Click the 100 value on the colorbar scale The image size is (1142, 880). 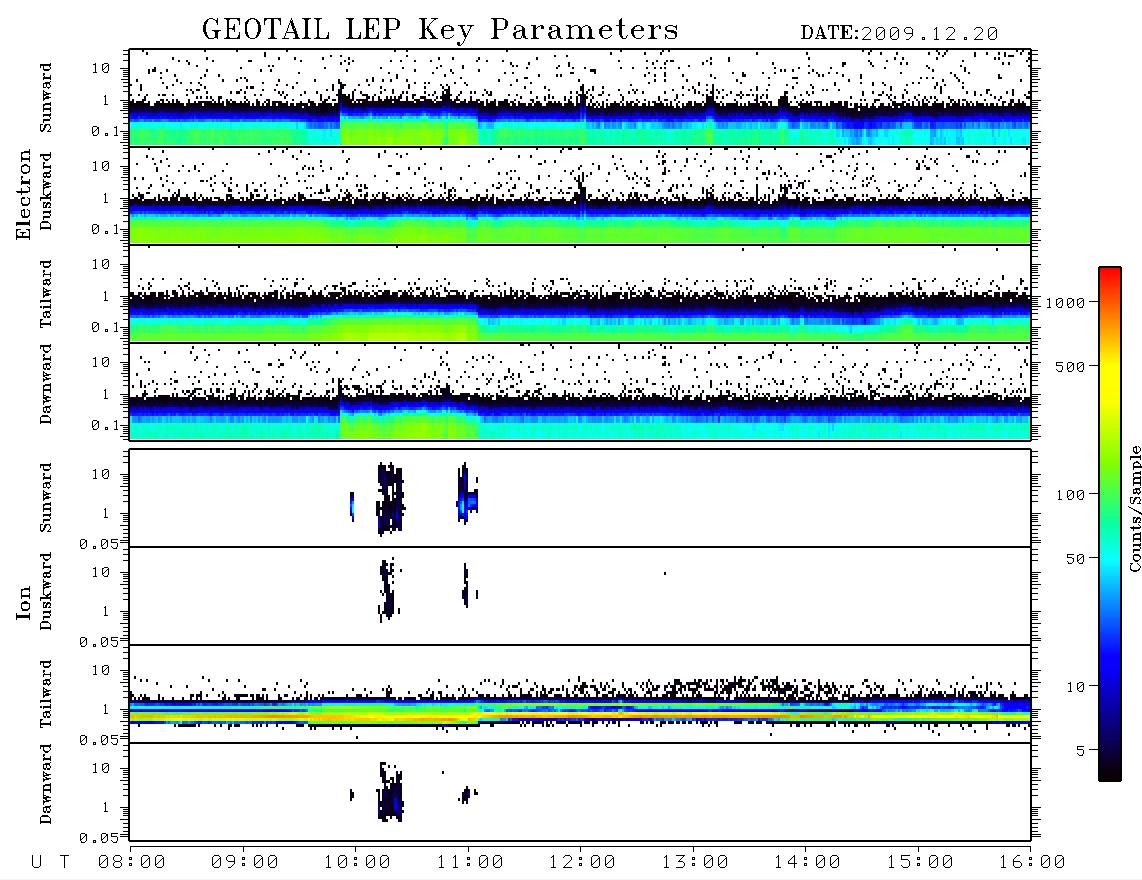1070,495
